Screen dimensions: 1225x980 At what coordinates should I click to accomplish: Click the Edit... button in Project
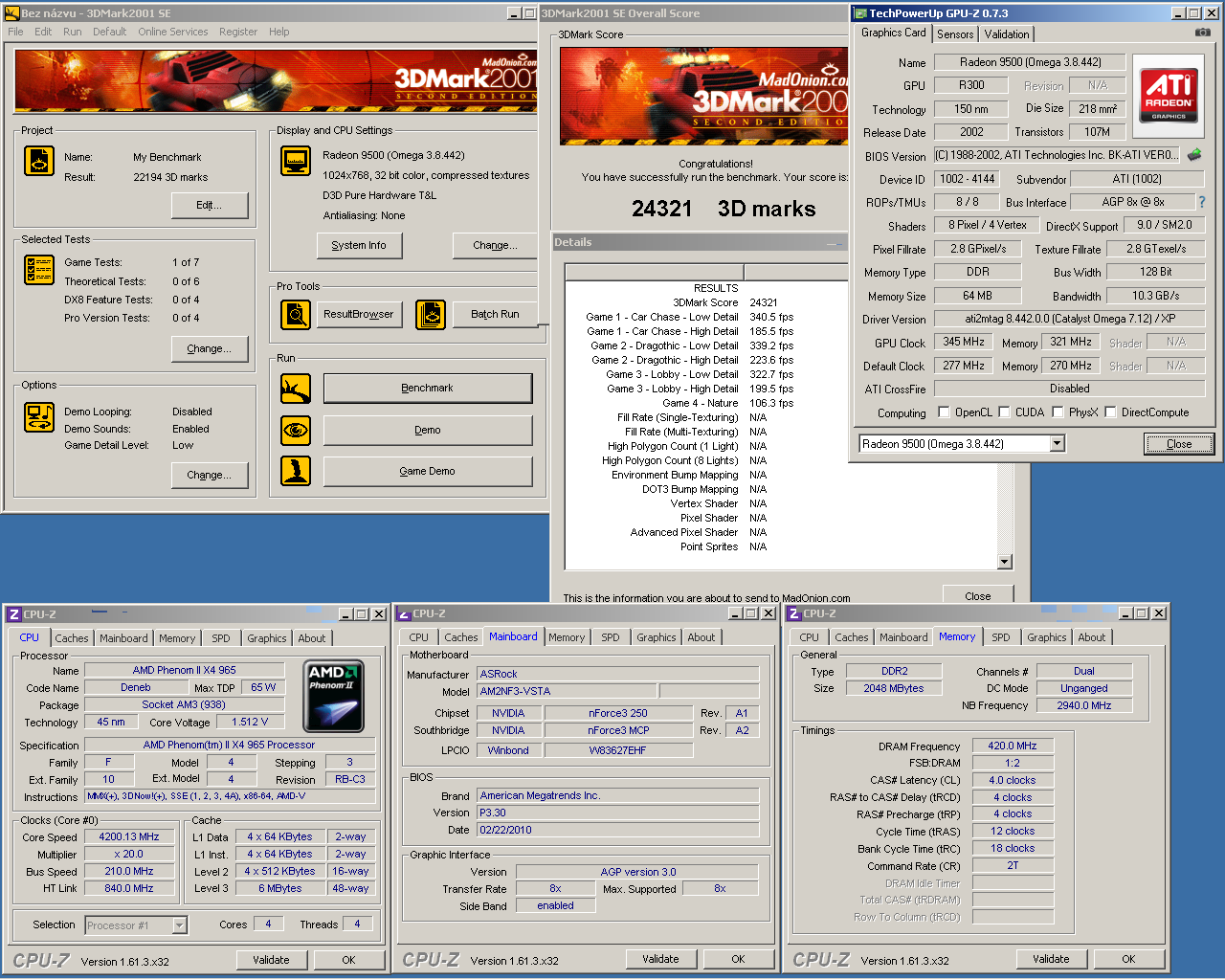[x=210, y=206]
